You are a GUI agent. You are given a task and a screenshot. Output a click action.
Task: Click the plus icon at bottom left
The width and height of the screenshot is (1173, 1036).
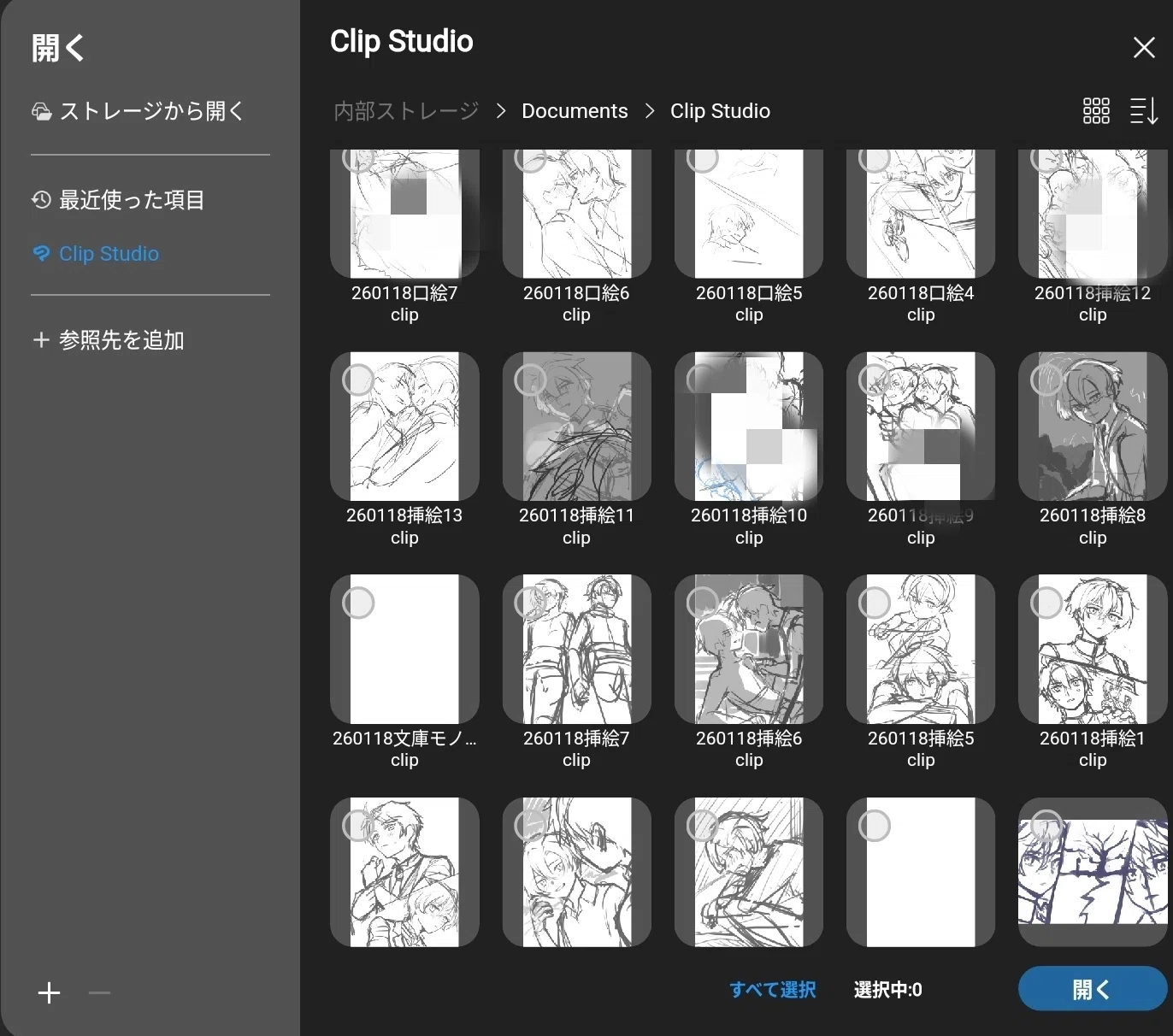pyautogui.click(x=50, y=992)
